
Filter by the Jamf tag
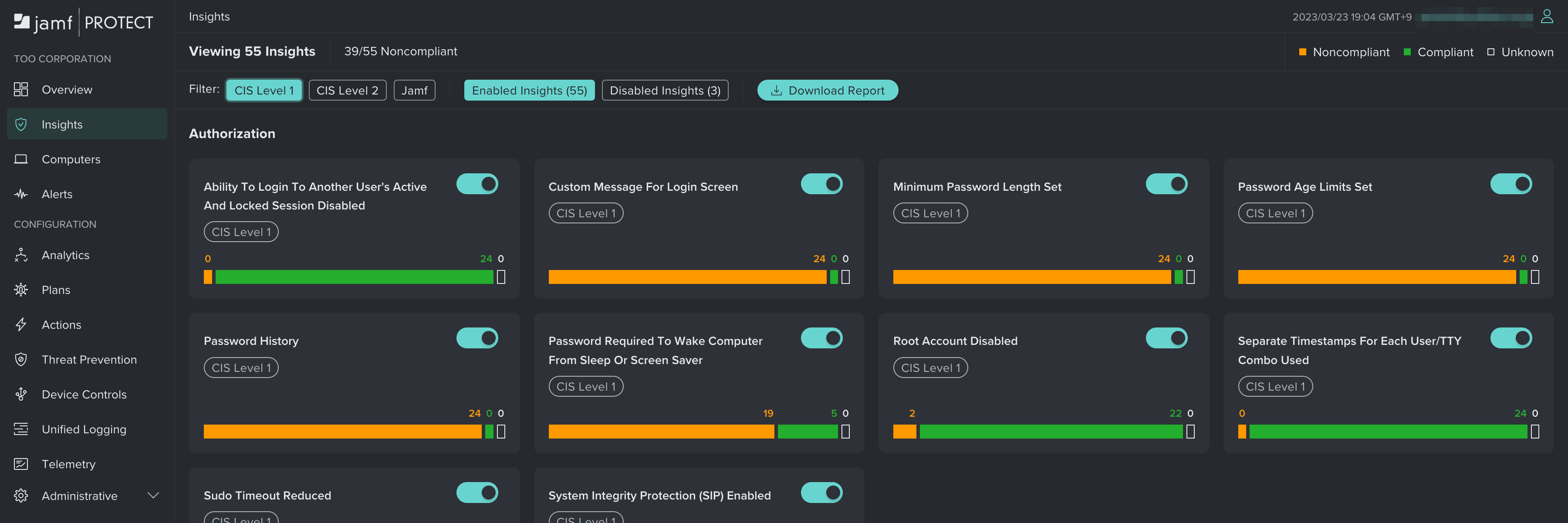(x=414, y=91)
